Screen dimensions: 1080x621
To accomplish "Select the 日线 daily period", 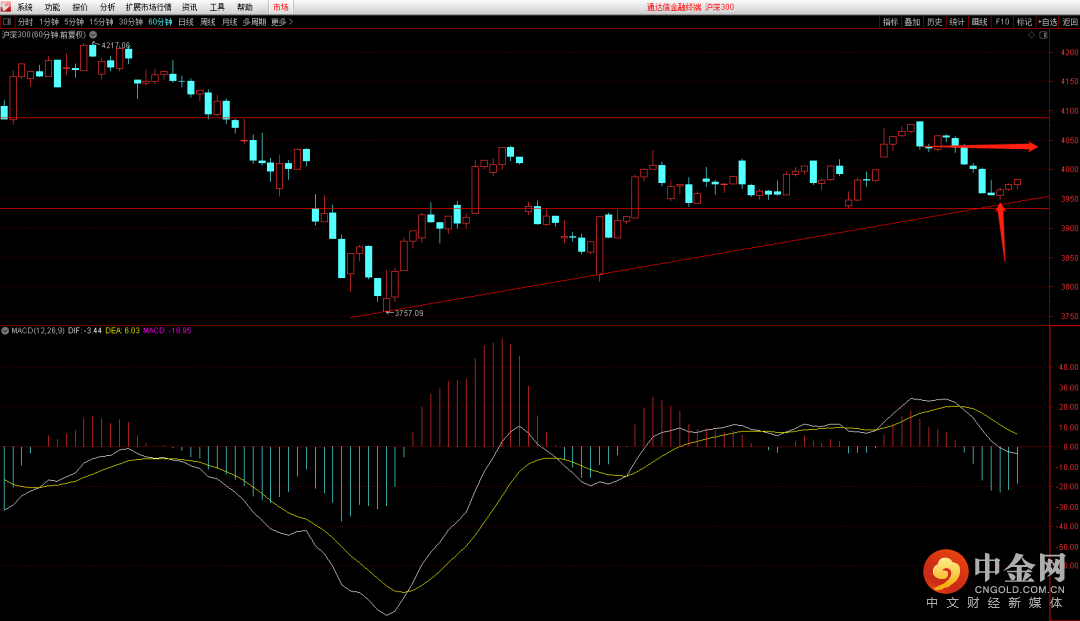I will tap(185, 21).
